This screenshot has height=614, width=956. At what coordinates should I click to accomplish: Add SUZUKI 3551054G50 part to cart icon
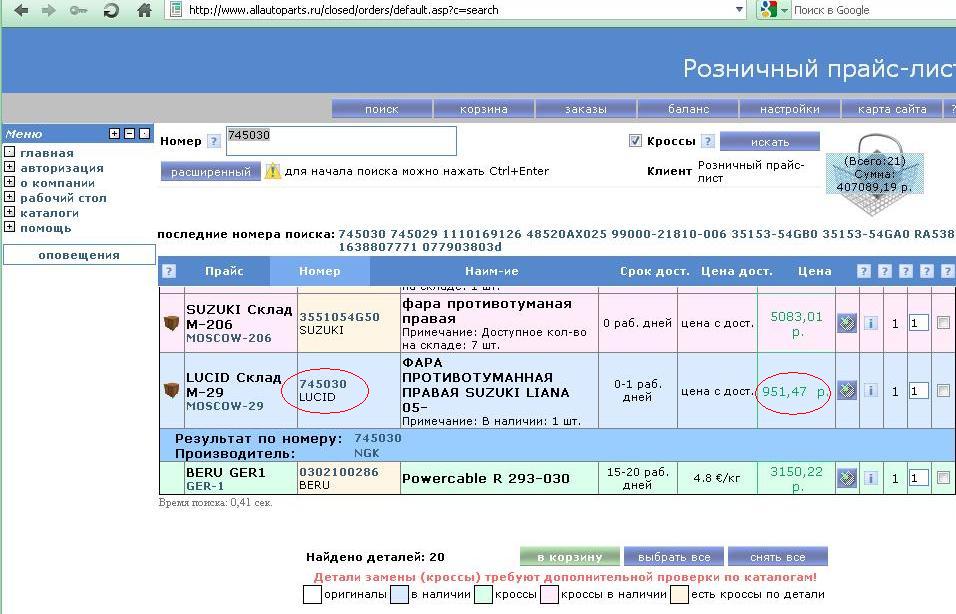coord(847,323)
